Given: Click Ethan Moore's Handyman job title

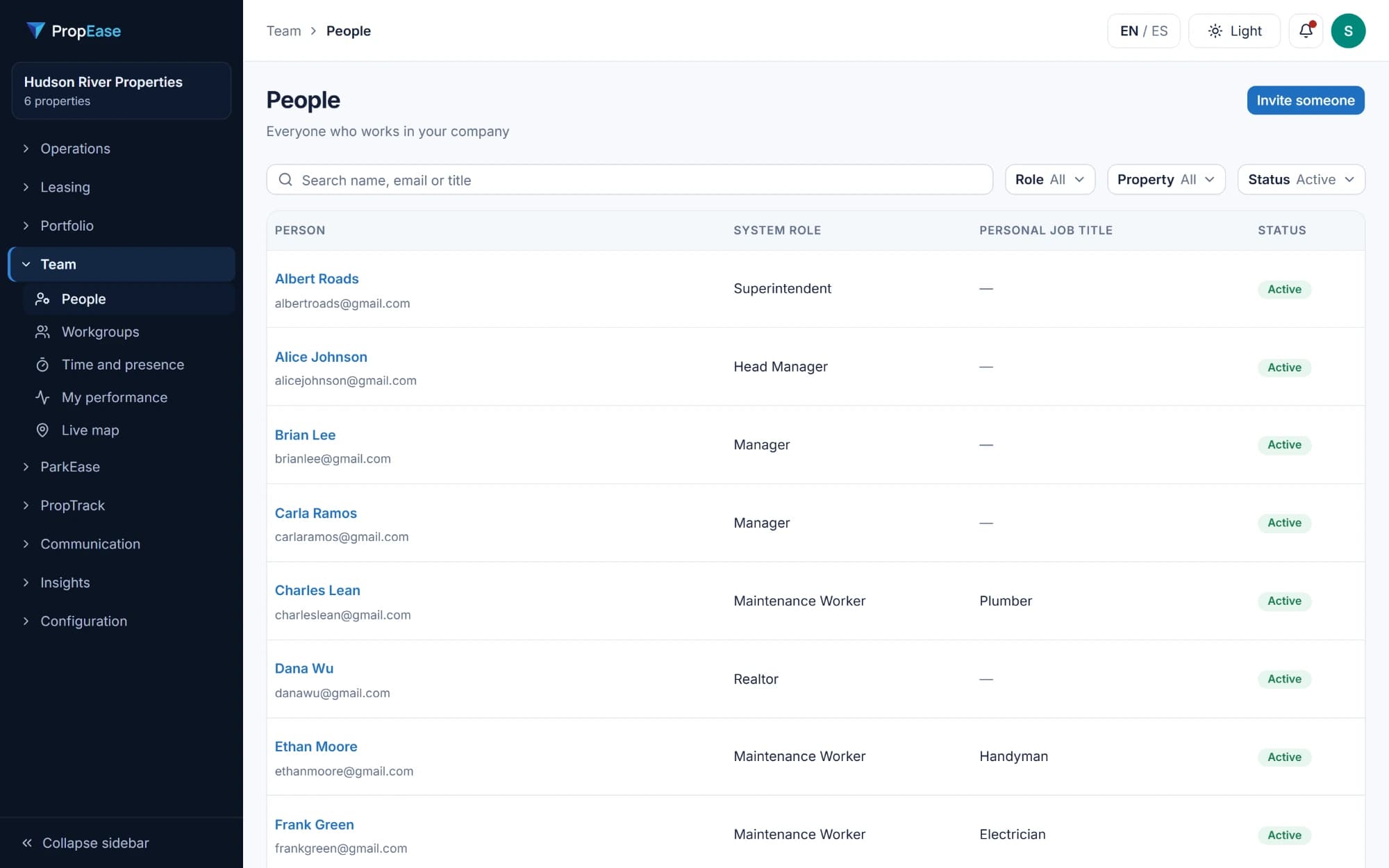Looking at the screenshot, I should click(1014, 756).
